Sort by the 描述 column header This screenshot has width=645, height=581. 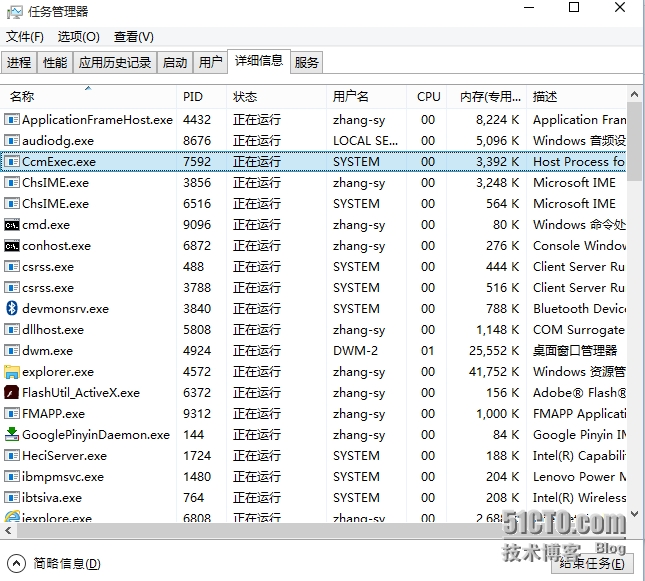[x=577, y=97]
